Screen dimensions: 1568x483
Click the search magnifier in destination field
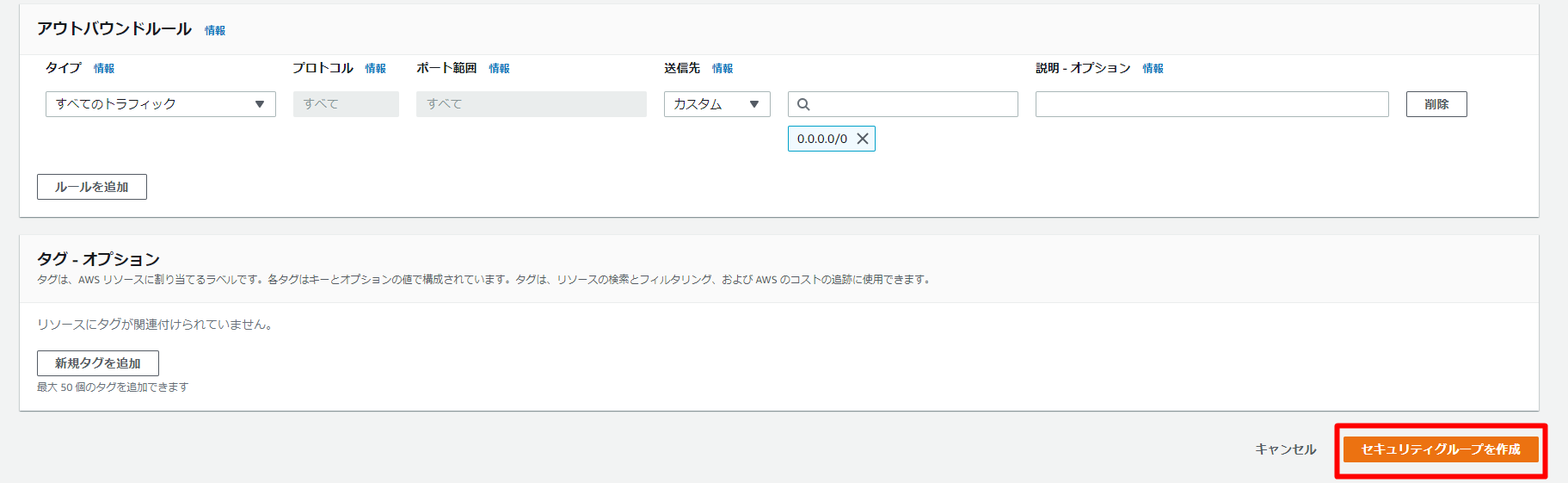click(x=803, y=104)
